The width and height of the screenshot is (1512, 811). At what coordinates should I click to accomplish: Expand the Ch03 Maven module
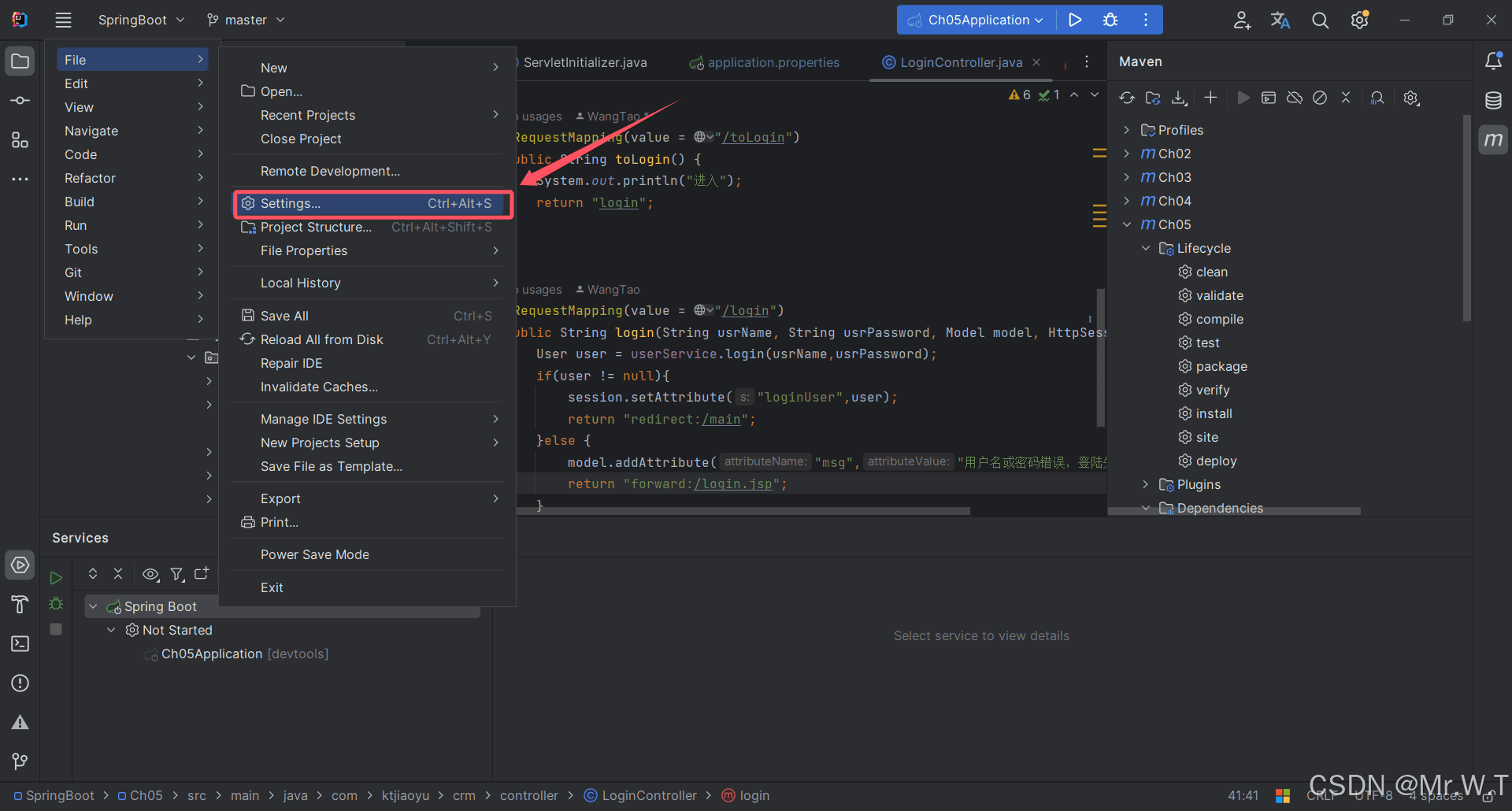1127,177
